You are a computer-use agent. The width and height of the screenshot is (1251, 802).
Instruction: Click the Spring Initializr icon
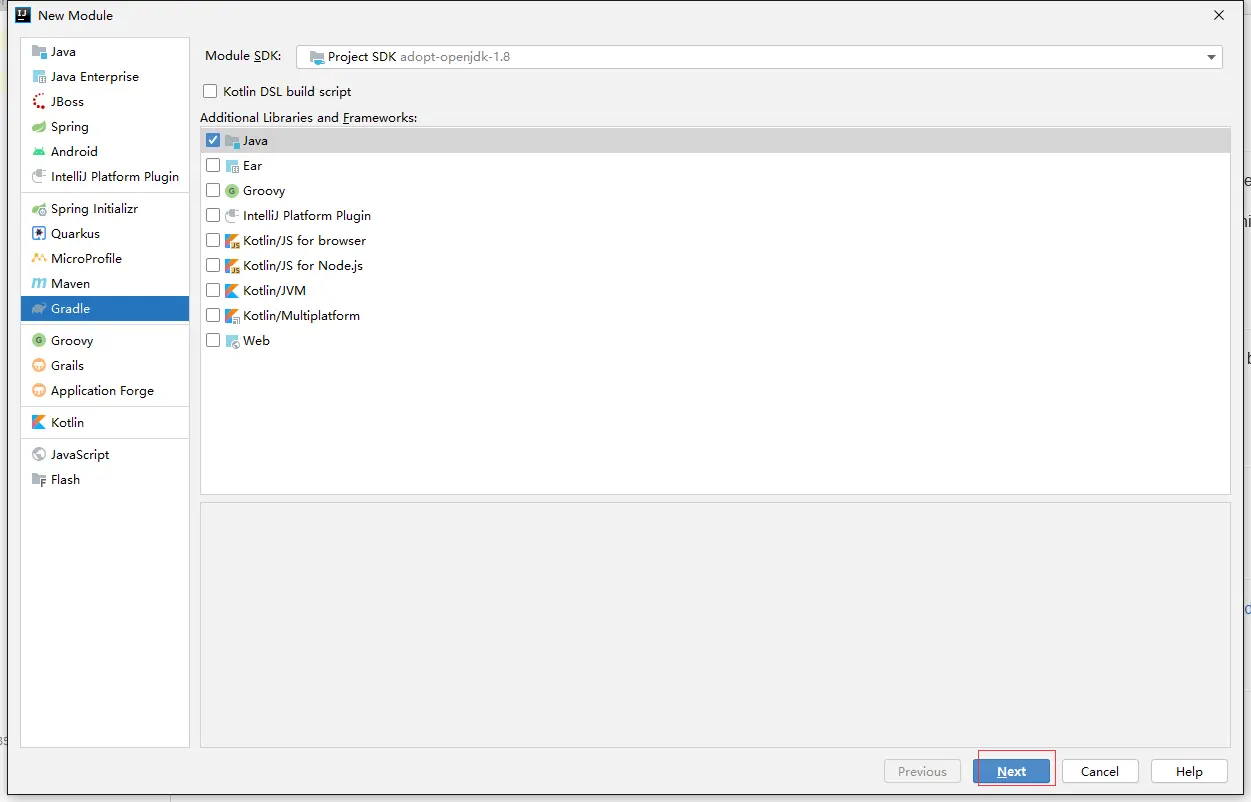[39, 209]
